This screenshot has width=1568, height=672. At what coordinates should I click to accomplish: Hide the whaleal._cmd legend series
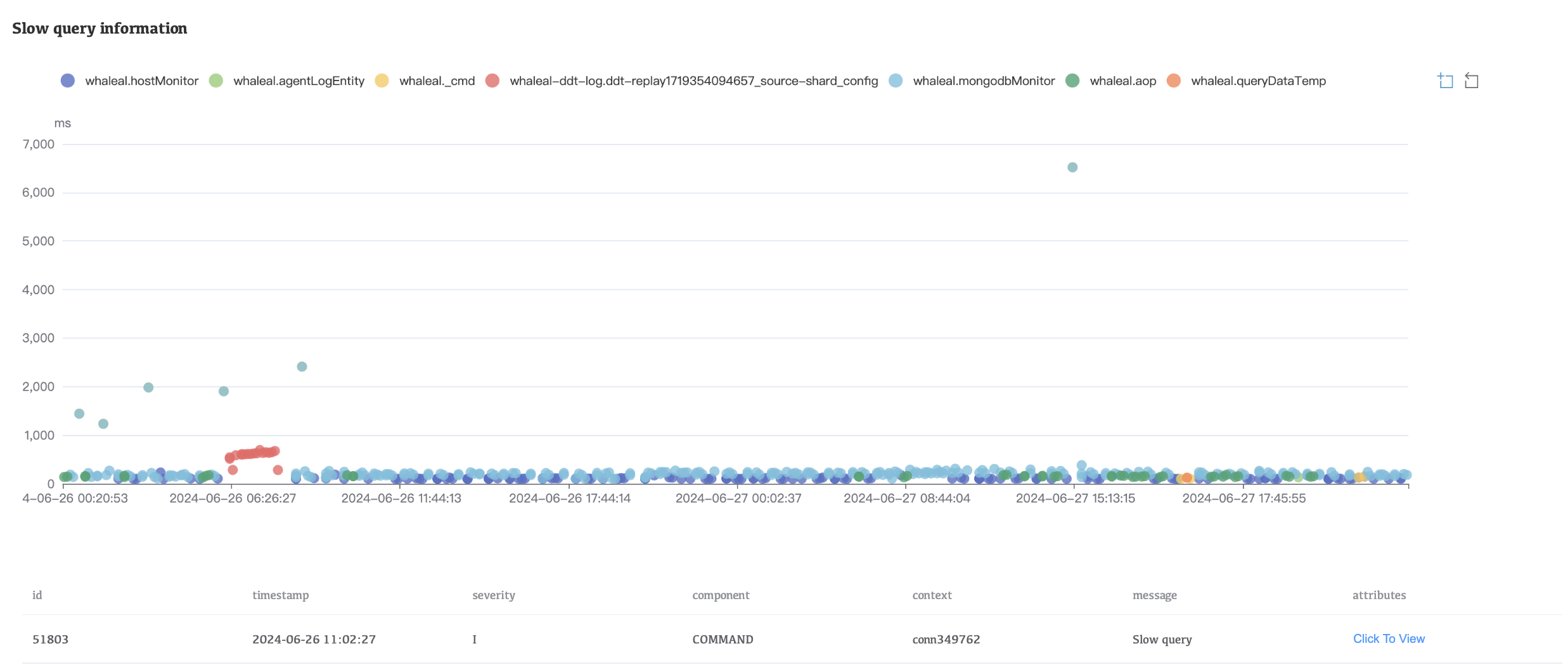[x=425, y=81]
